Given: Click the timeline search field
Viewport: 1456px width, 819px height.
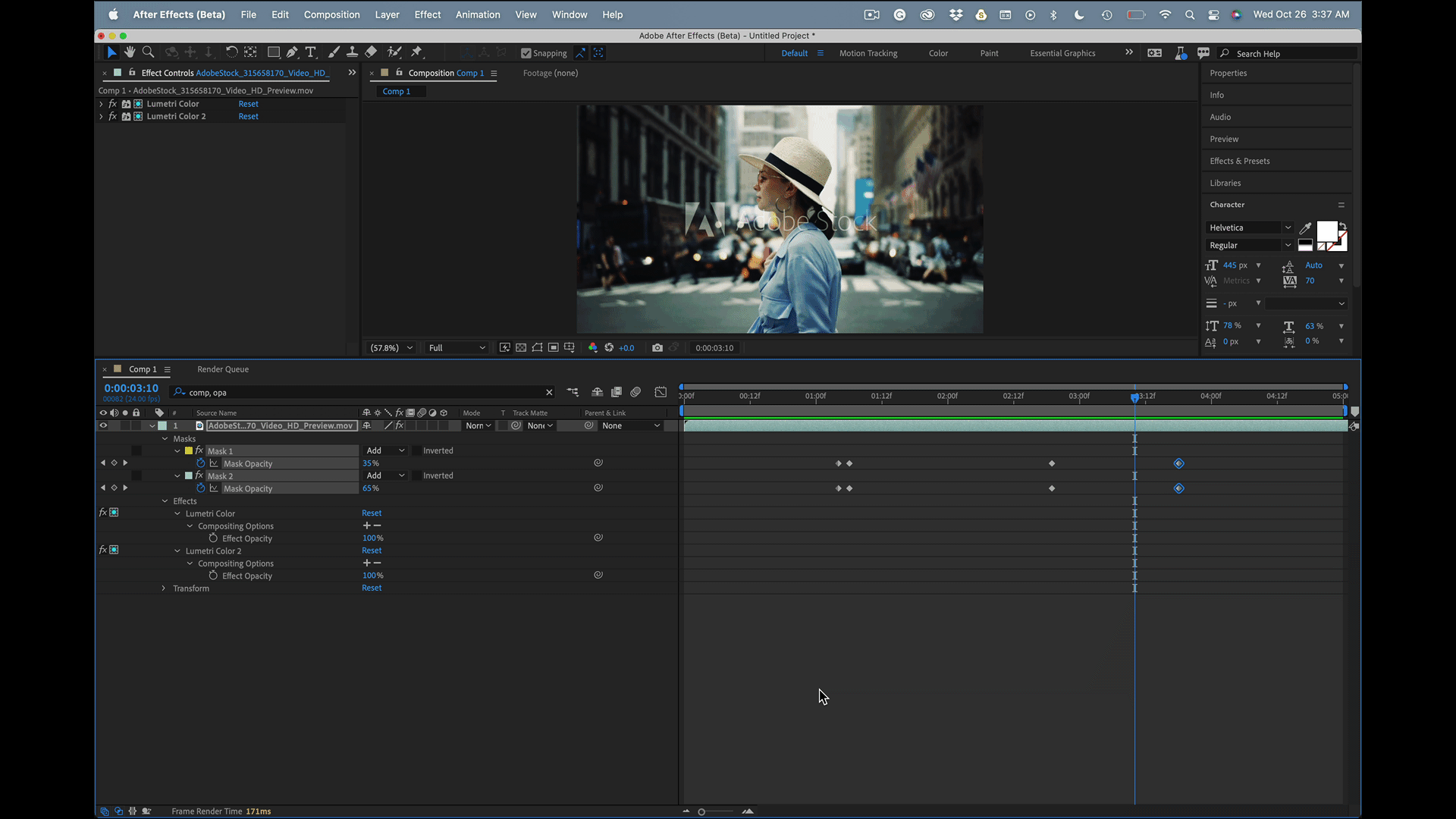Looking at the screenshot, I should pos(364,393).
